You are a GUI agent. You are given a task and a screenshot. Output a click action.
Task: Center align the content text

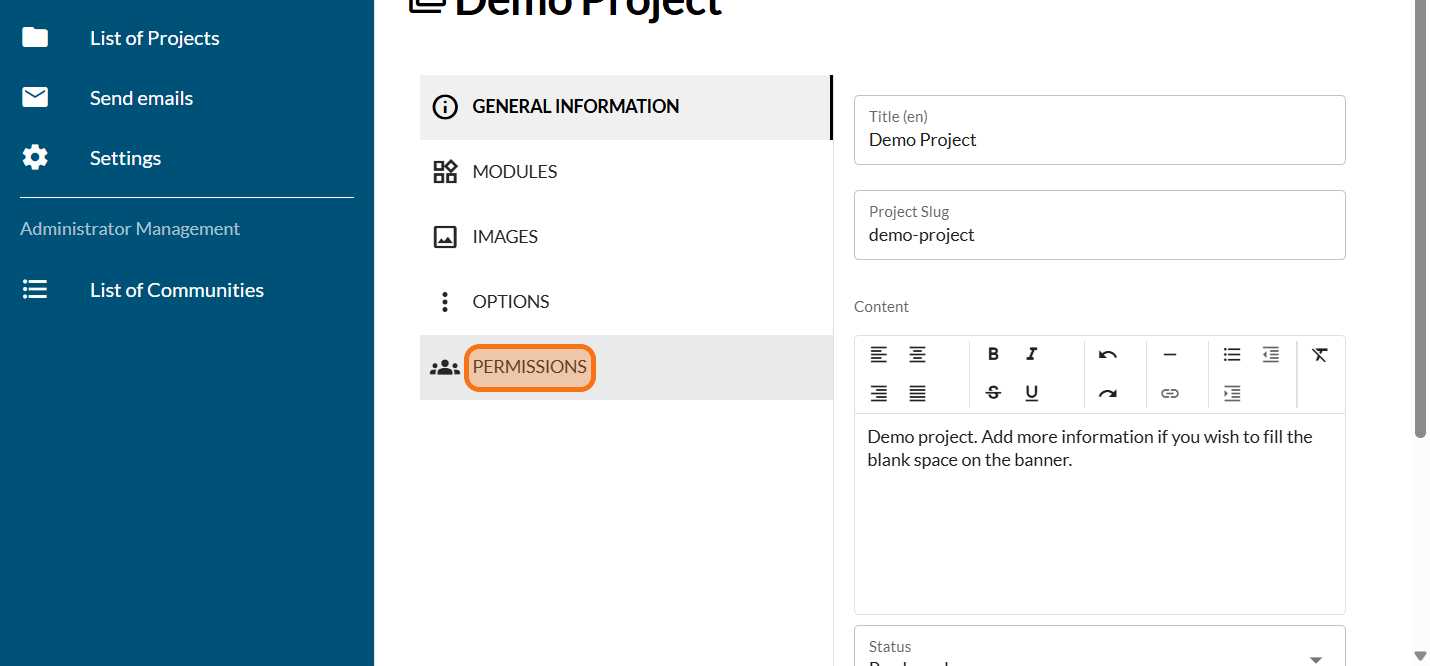tap(917, 354)
